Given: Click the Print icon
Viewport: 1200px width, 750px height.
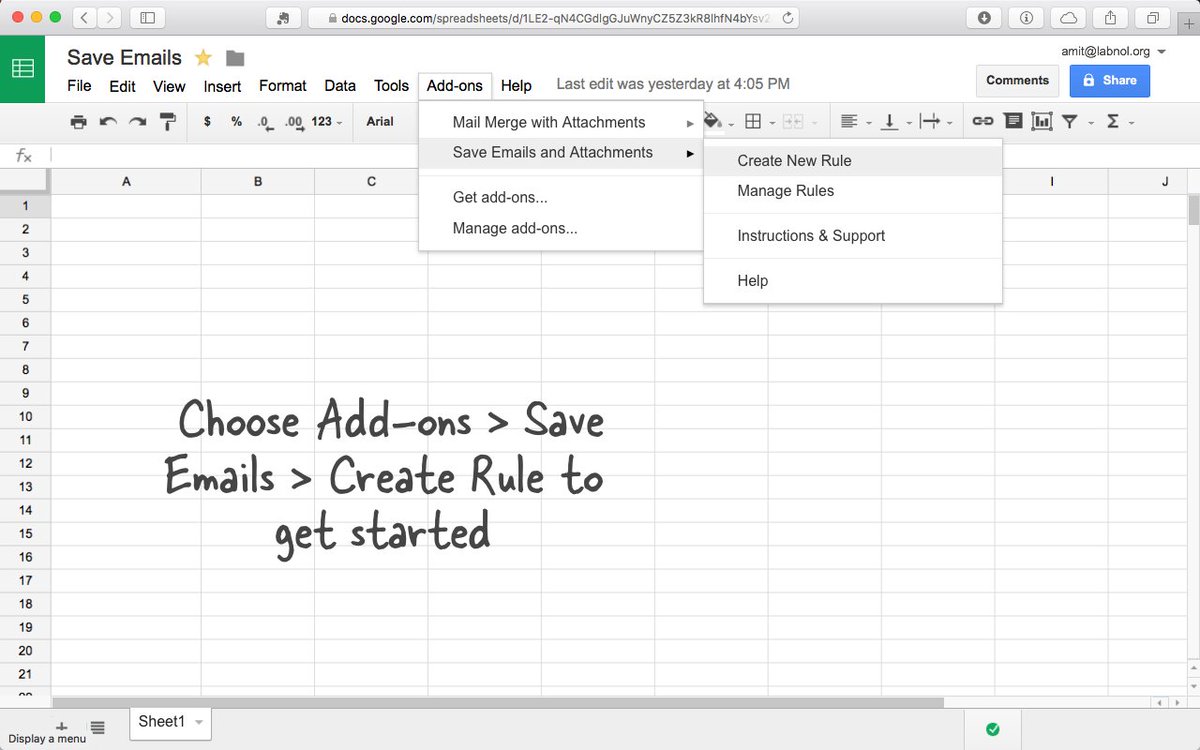Looking at the screenshot, I should click(78, 120).
